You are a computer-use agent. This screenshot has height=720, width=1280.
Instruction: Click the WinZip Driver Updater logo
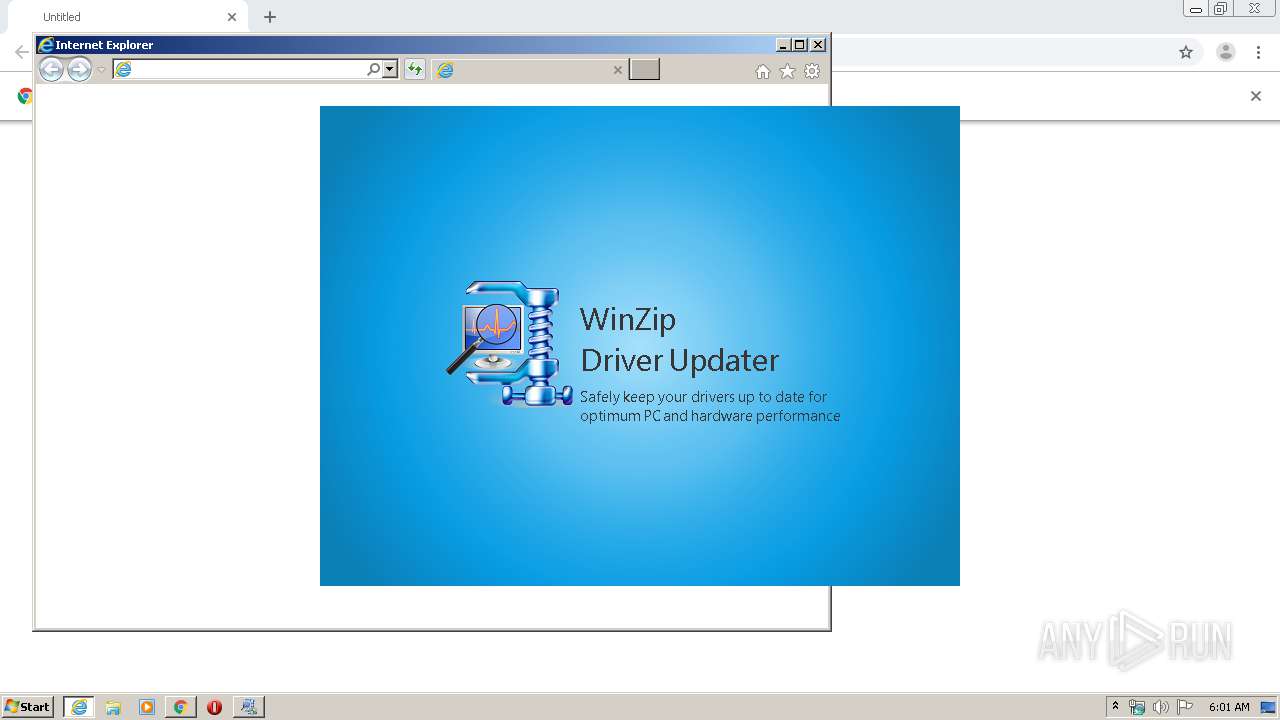(x=510, y=343)
